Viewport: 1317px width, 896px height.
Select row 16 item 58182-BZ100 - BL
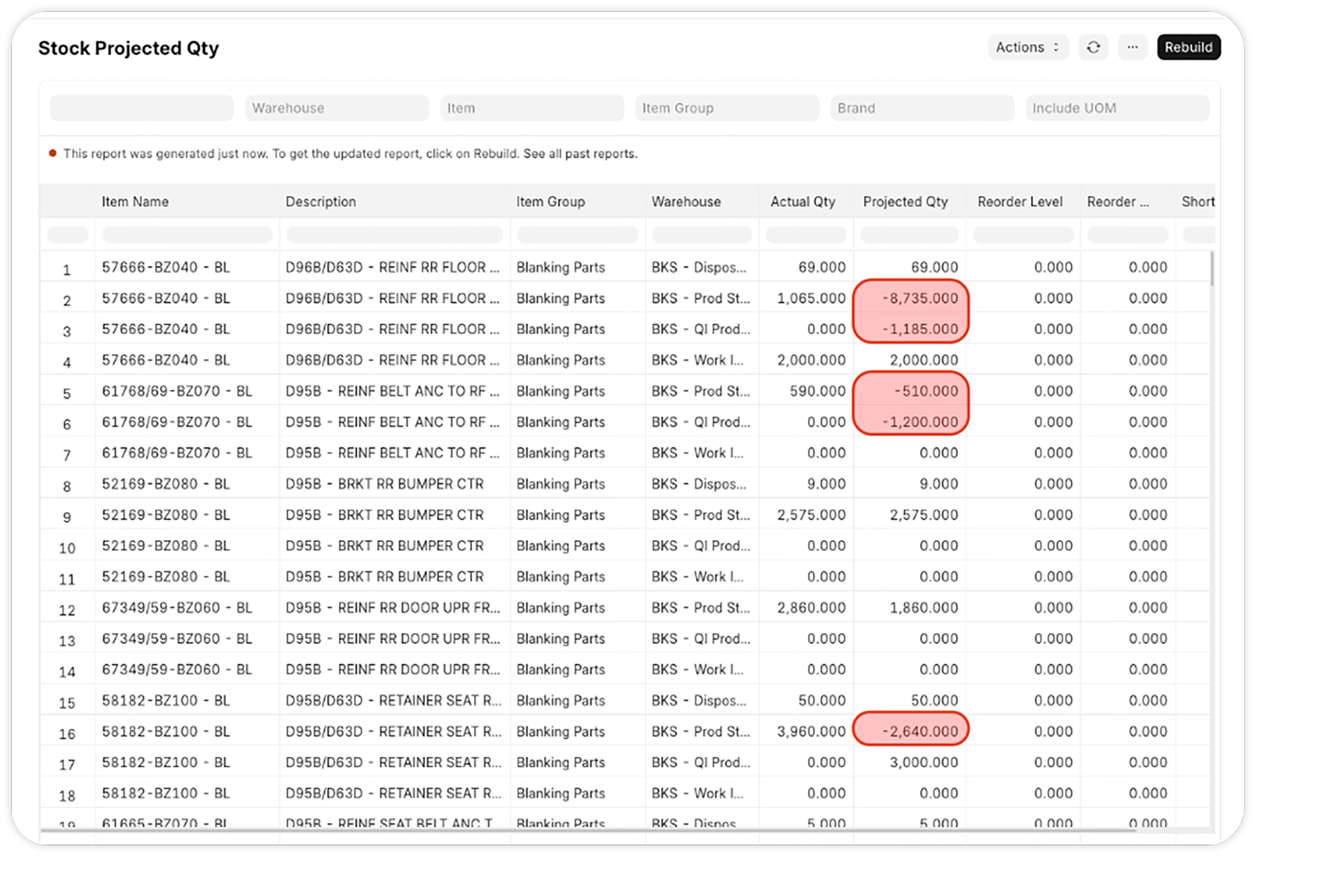click(x=166, y=732)
